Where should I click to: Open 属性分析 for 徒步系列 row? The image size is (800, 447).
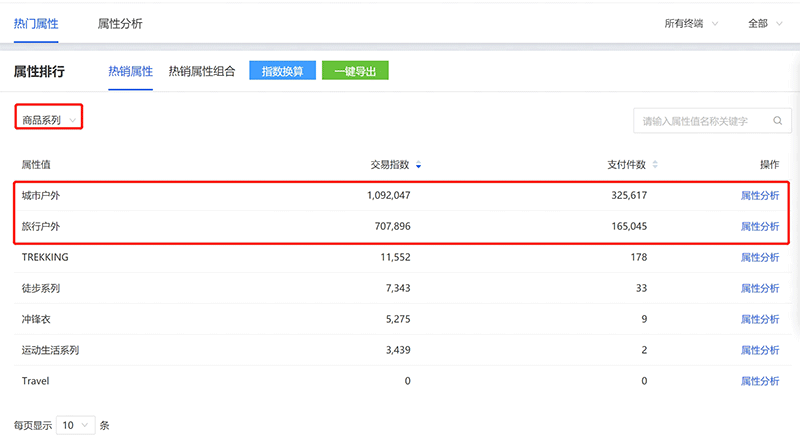pos(759,289)
